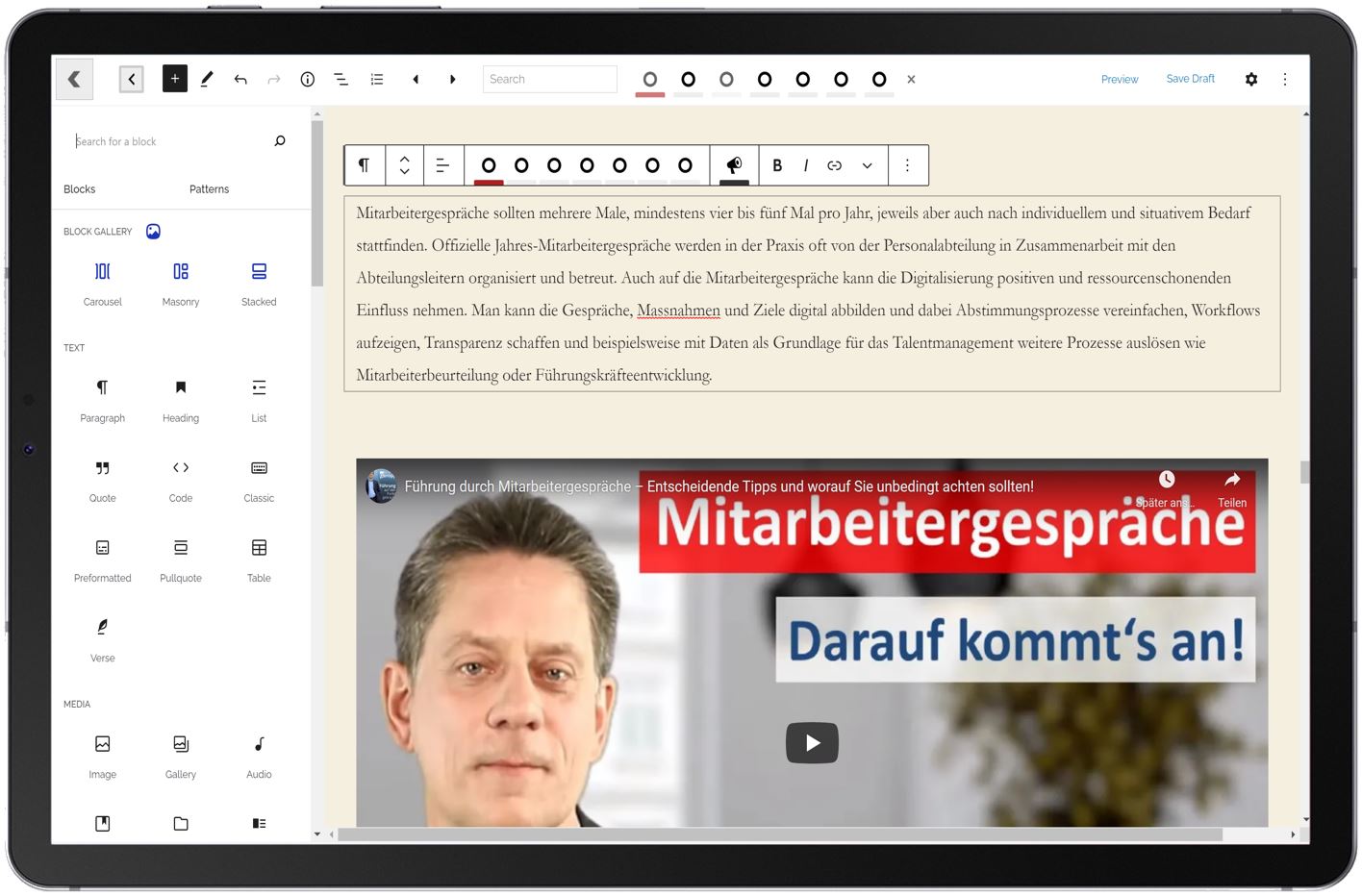This screenshot has width=1362, height=896.
Task: Toggle bold formatting
Action: point(777,165)
